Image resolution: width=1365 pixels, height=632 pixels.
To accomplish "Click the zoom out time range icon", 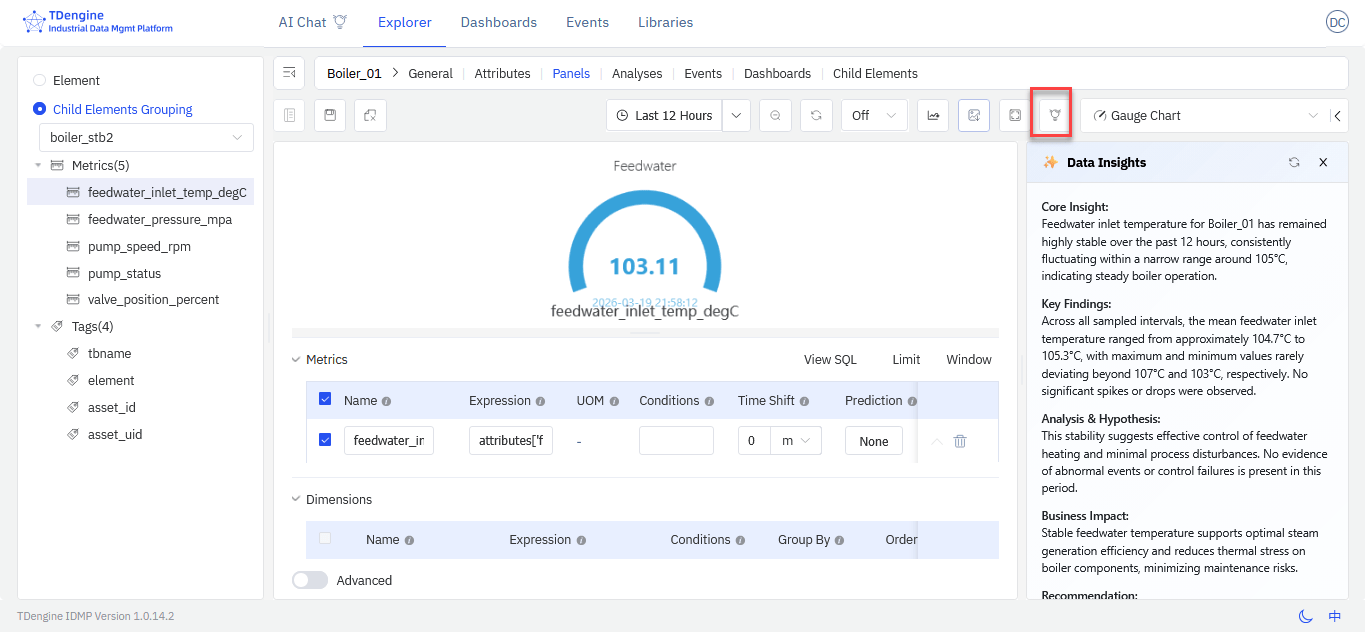I will click(775, 115).
